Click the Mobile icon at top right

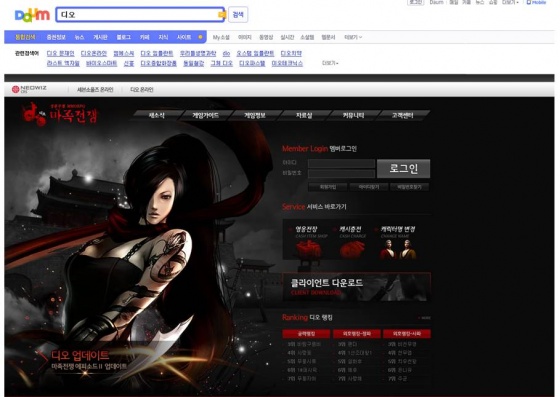click(x=536, y=2)
